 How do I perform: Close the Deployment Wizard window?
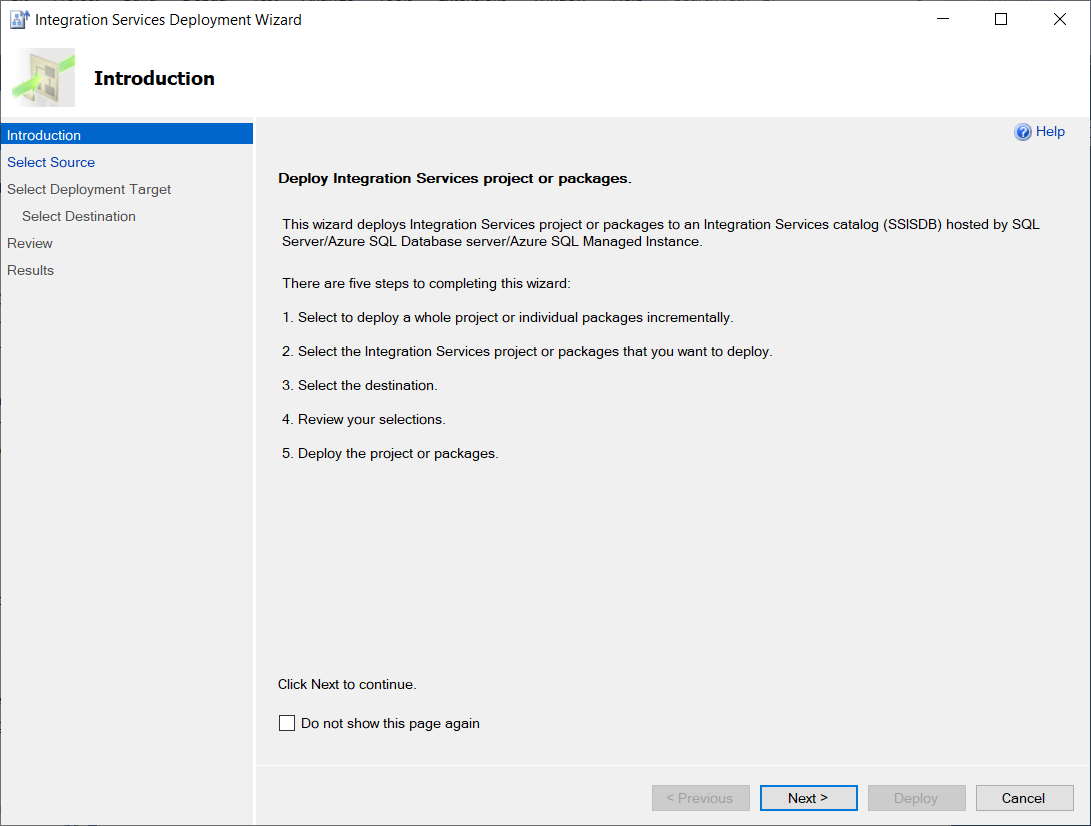pyautogui.click(x=1060, y=19)
